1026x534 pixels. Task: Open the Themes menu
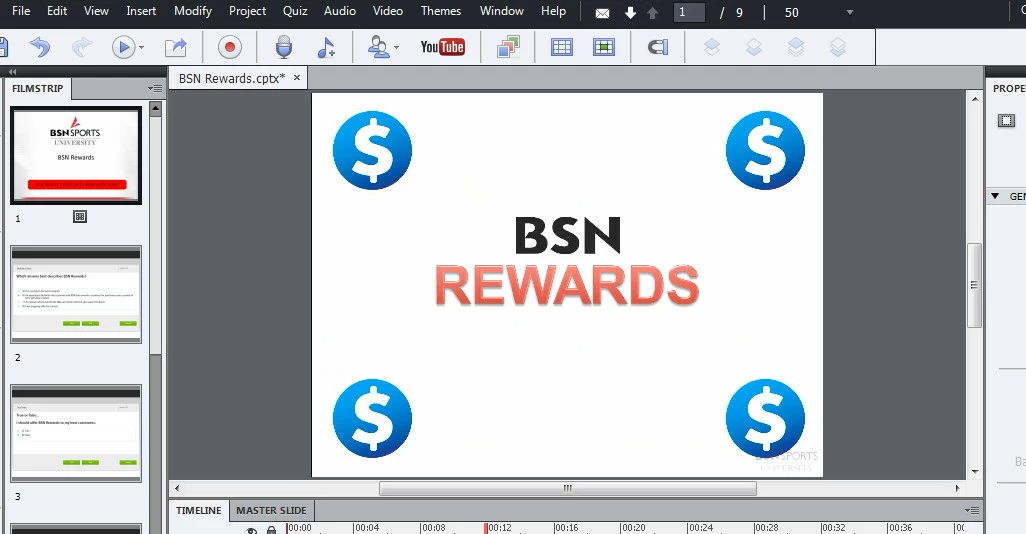coord(440,11)
